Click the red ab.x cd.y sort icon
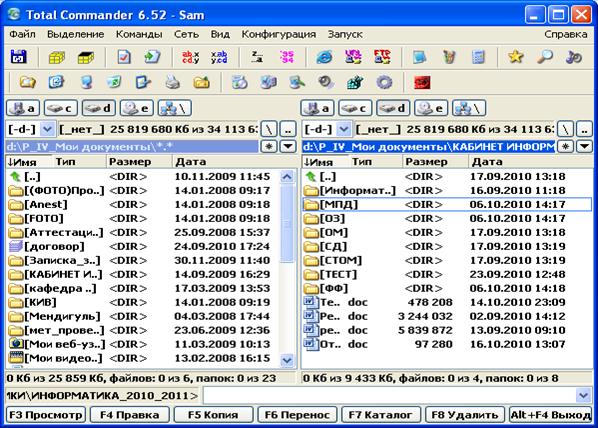Screen dimensions: 598x428 tap(190, 57)
